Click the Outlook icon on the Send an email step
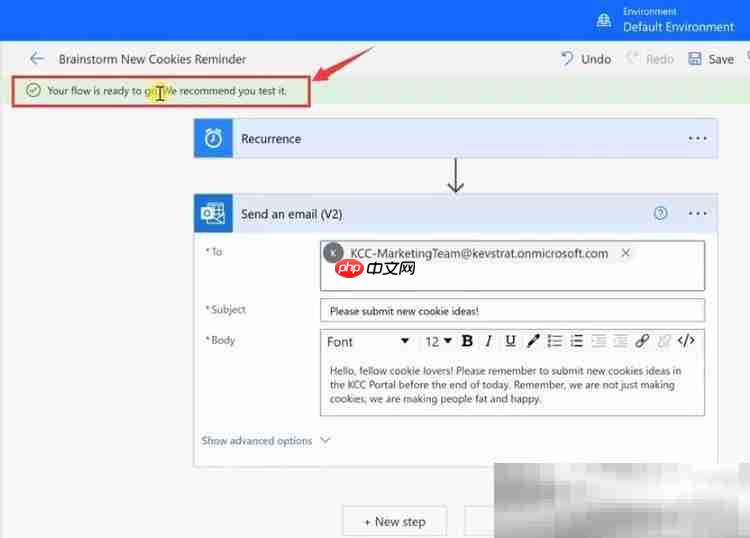750x538 pixels. [x=213, y=213]
